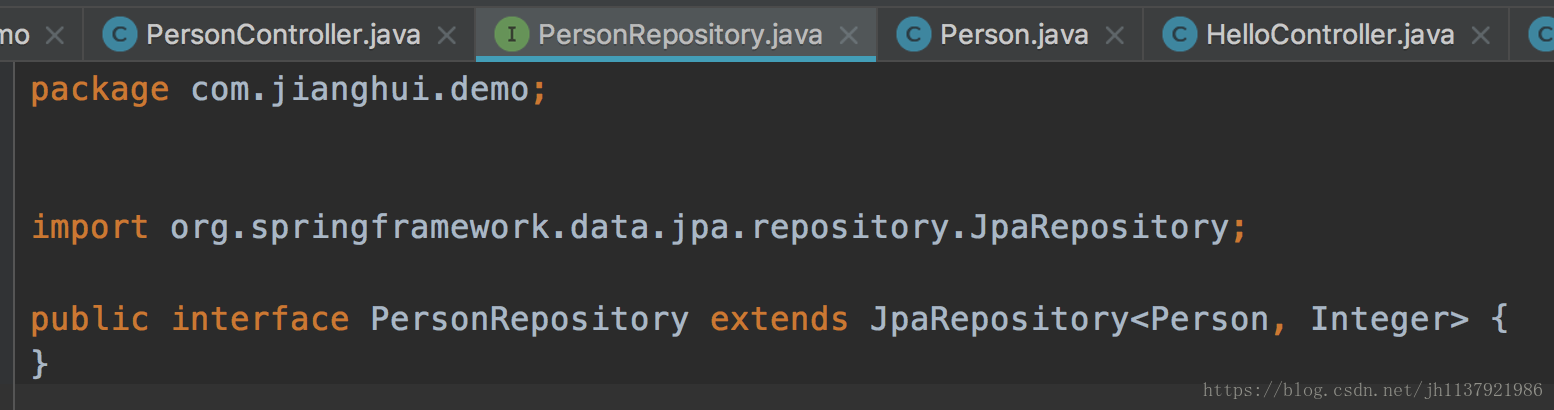Close the PersonController.java tab
Viewport: 1554px width, 410px height.
[x=447, y=36]
